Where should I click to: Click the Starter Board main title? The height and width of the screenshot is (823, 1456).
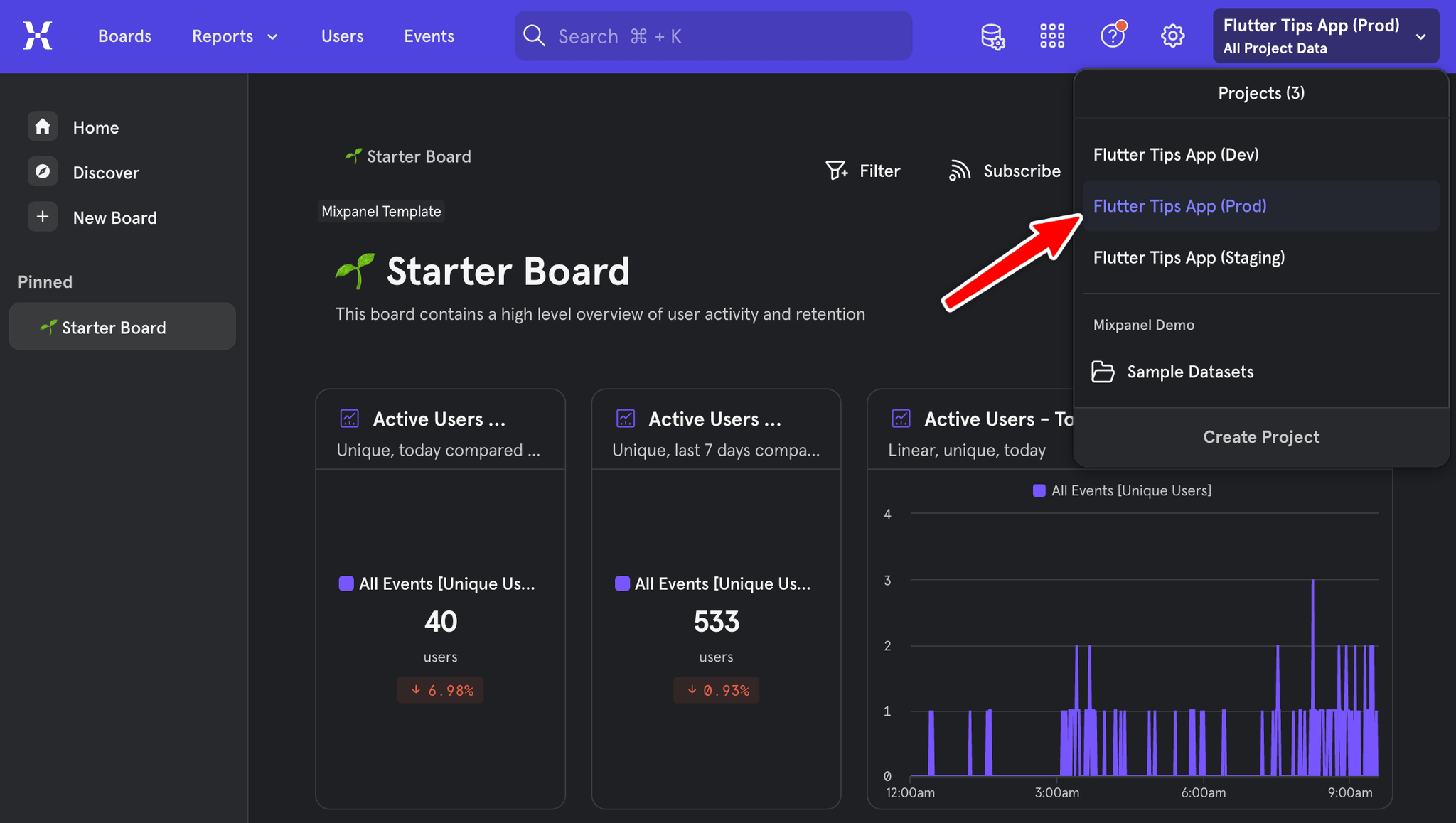pyautogui.click(x=508, y=271)
